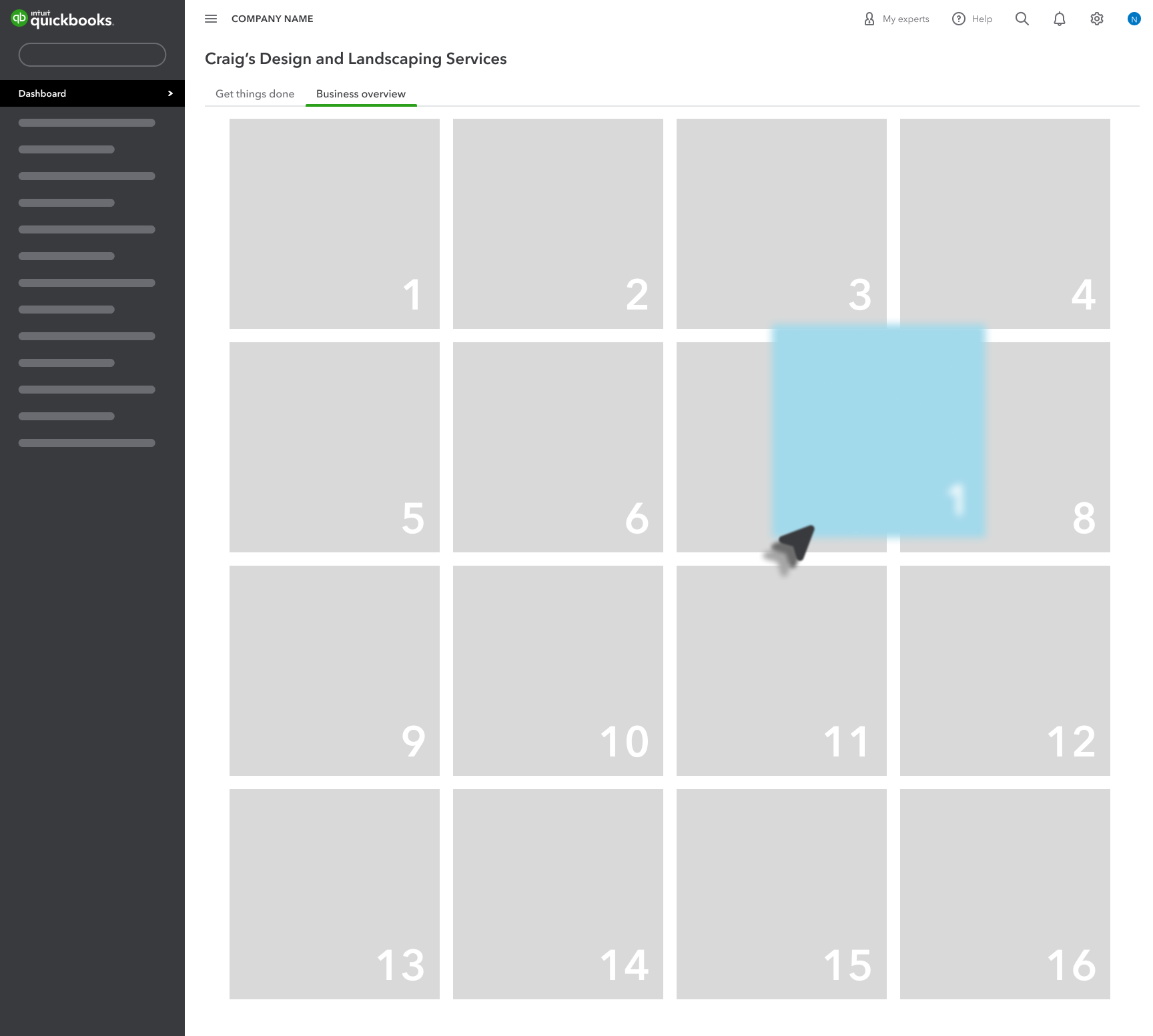Select widget placeholder number 5
Screen dimensions: 1153x1036
click(334, 447)
